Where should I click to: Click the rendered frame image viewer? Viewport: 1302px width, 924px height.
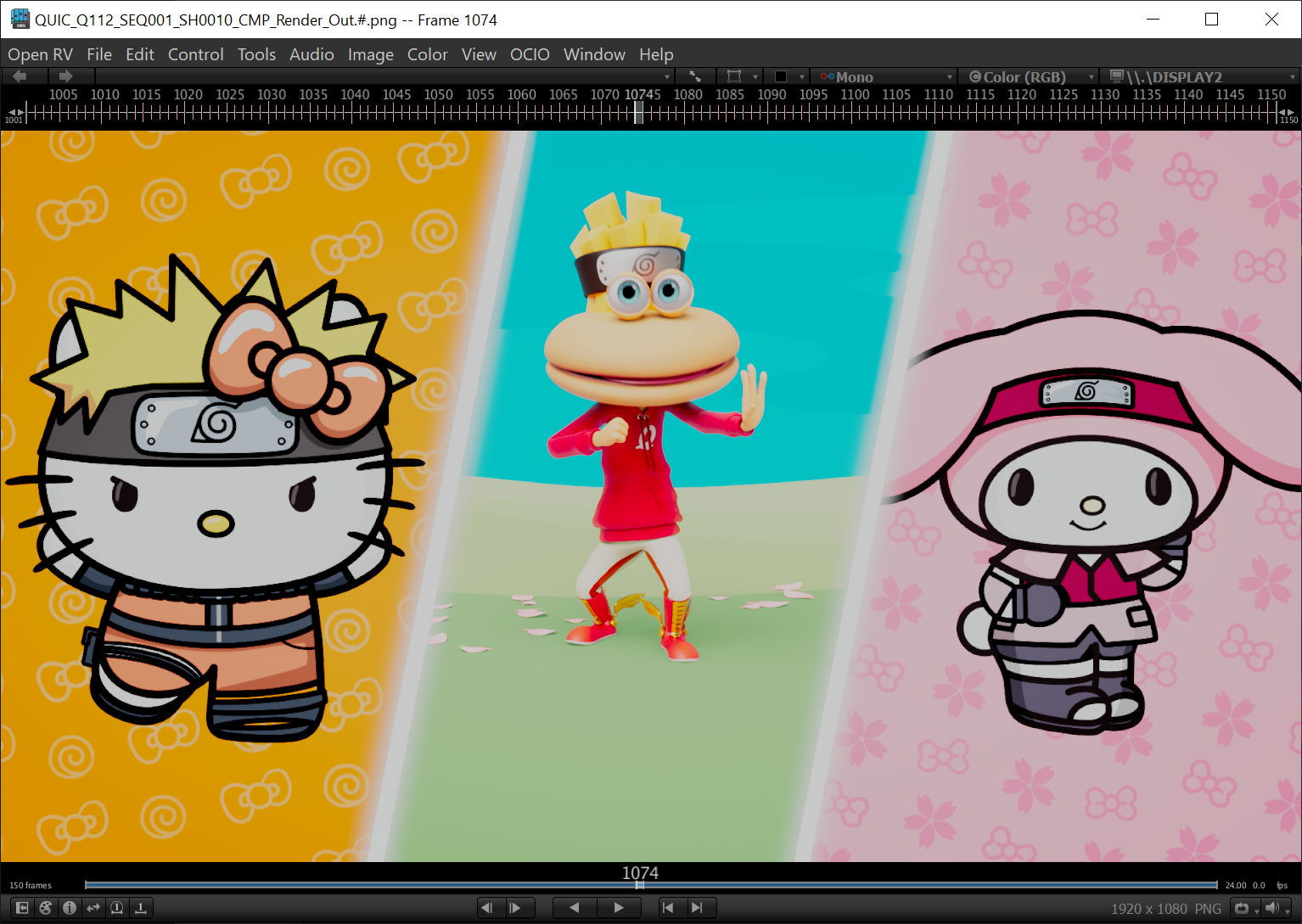click(x=651, y=496)
